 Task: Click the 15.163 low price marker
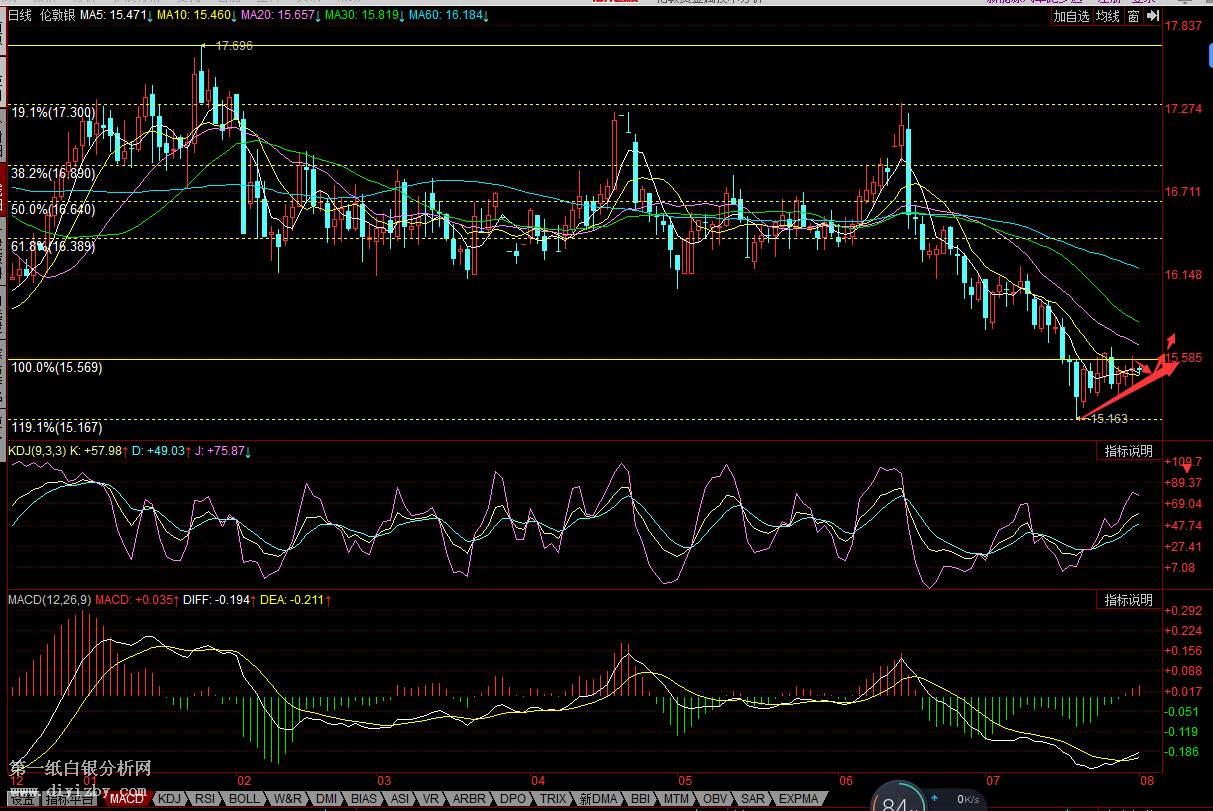point(1109,419)
